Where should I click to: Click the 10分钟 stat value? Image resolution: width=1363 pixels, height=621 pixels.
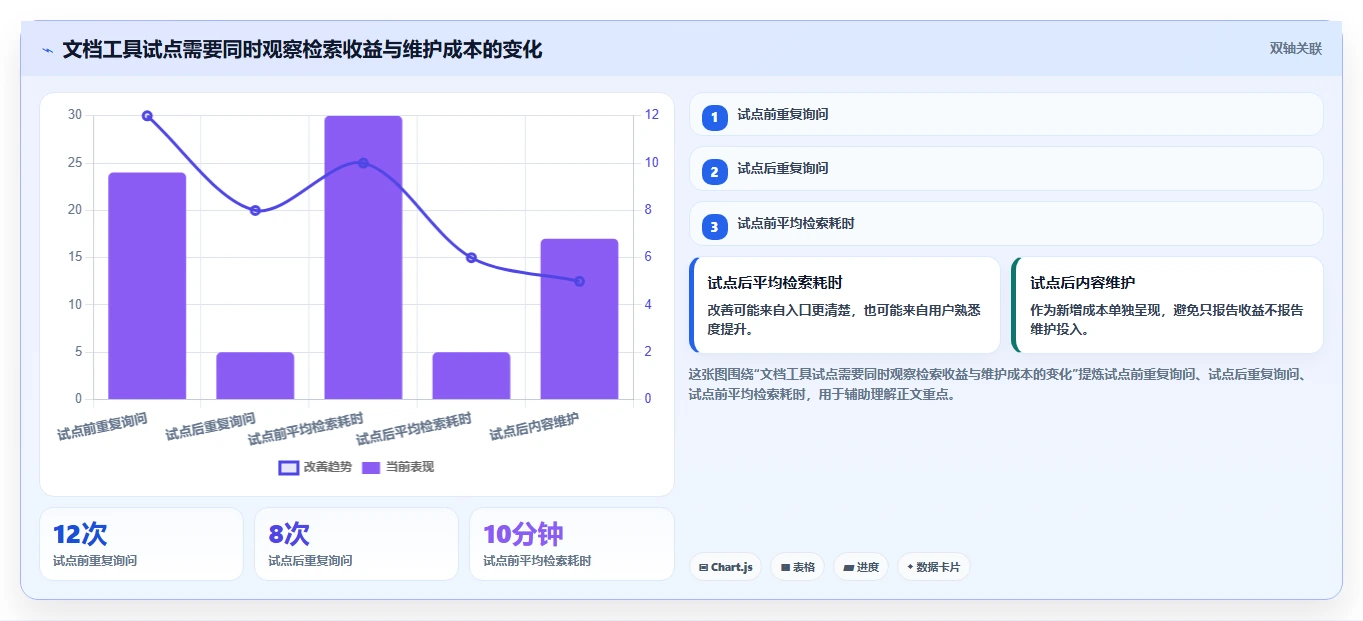pyautogui.click(x=523, y=534)
